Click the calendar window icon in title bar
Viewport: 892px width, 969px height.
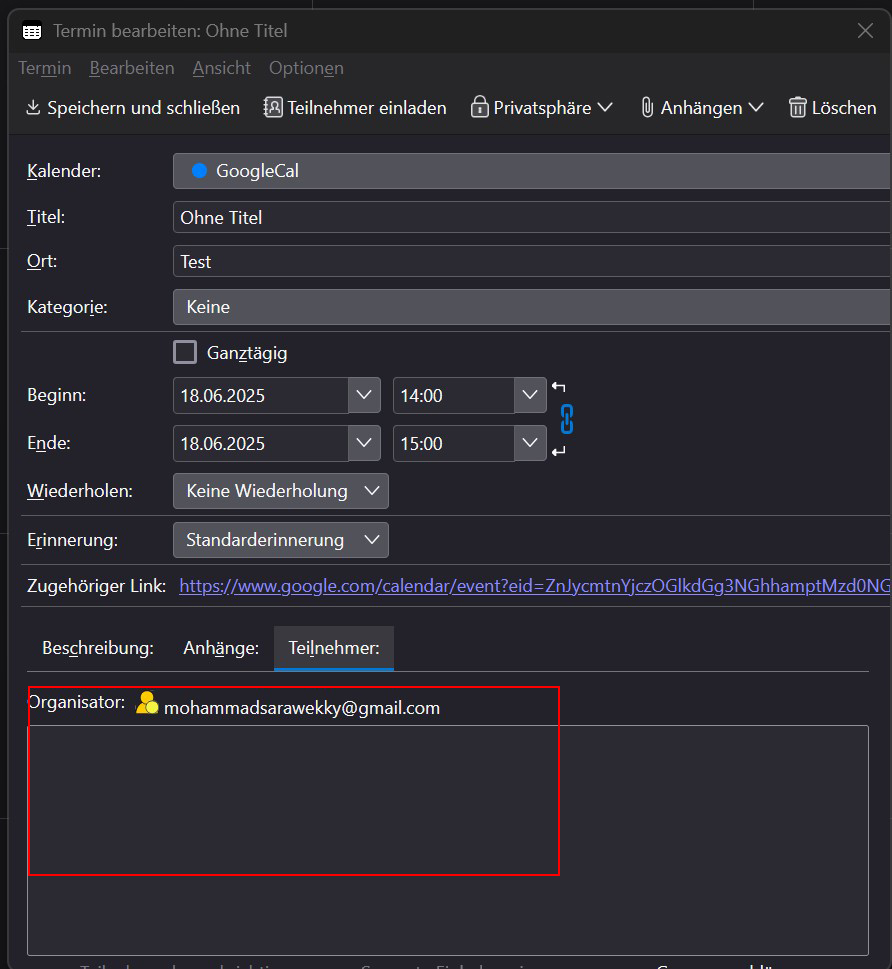(32, 31)
